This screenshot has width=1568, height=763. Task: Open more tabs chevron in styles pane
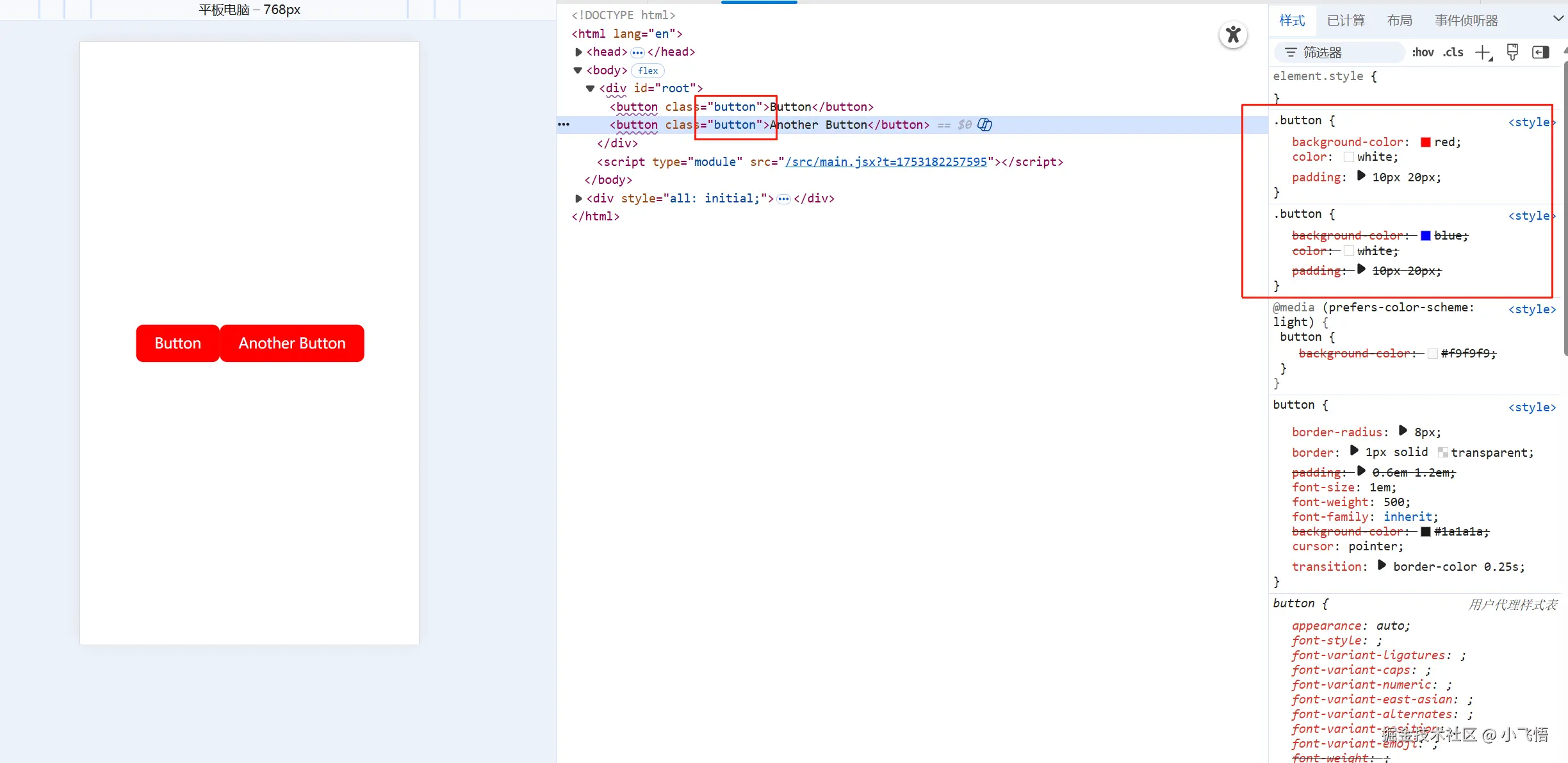[1558, 19]
